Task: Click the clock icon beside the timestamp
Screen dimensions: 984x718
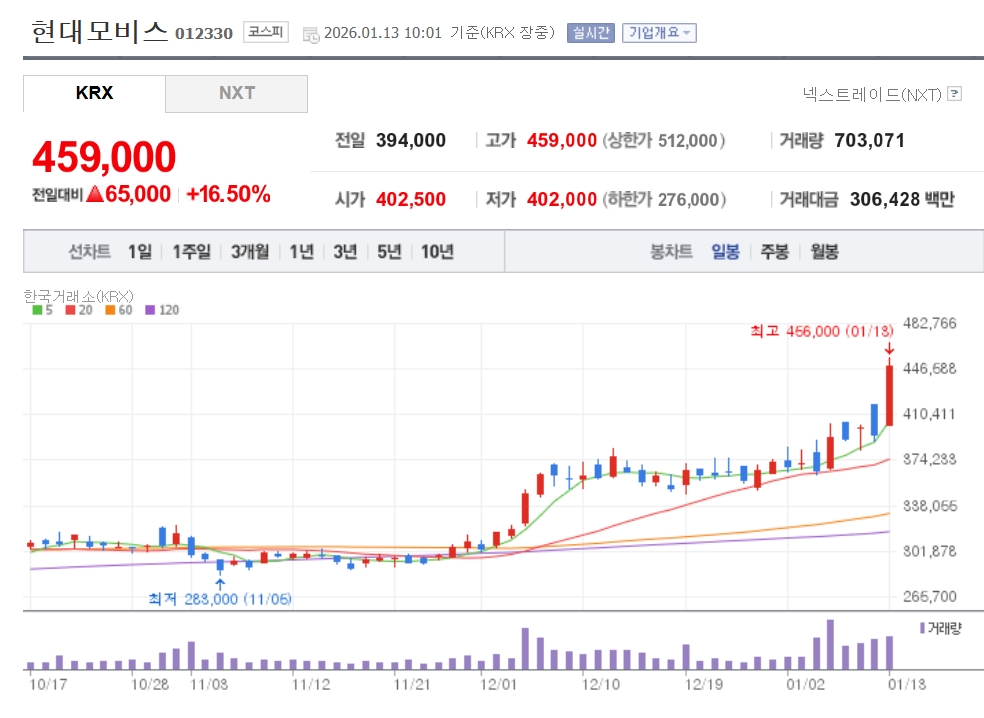Action: click(x=311, y=33)
